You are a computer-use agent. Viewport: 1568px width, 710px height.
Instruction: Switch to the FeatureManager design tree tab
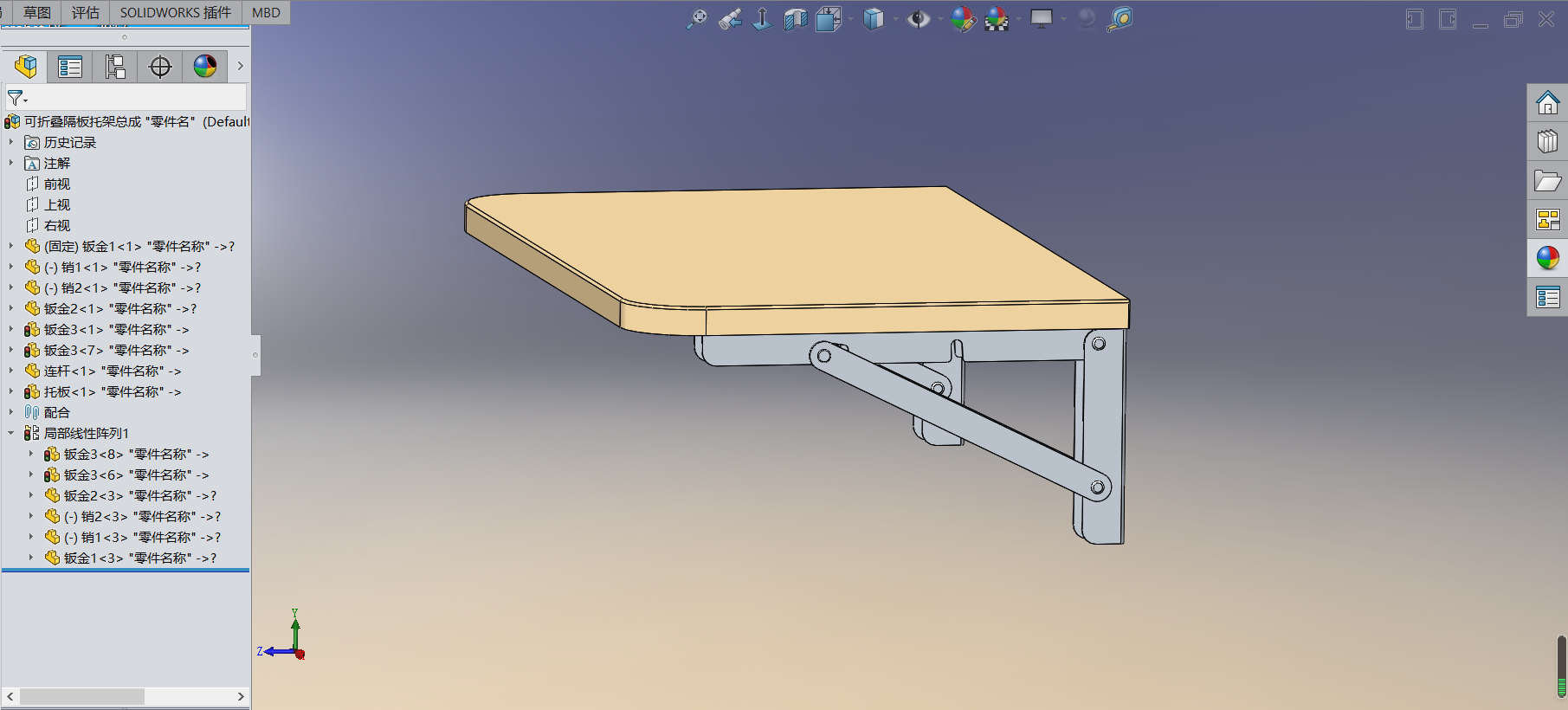[x=26, y=67]
